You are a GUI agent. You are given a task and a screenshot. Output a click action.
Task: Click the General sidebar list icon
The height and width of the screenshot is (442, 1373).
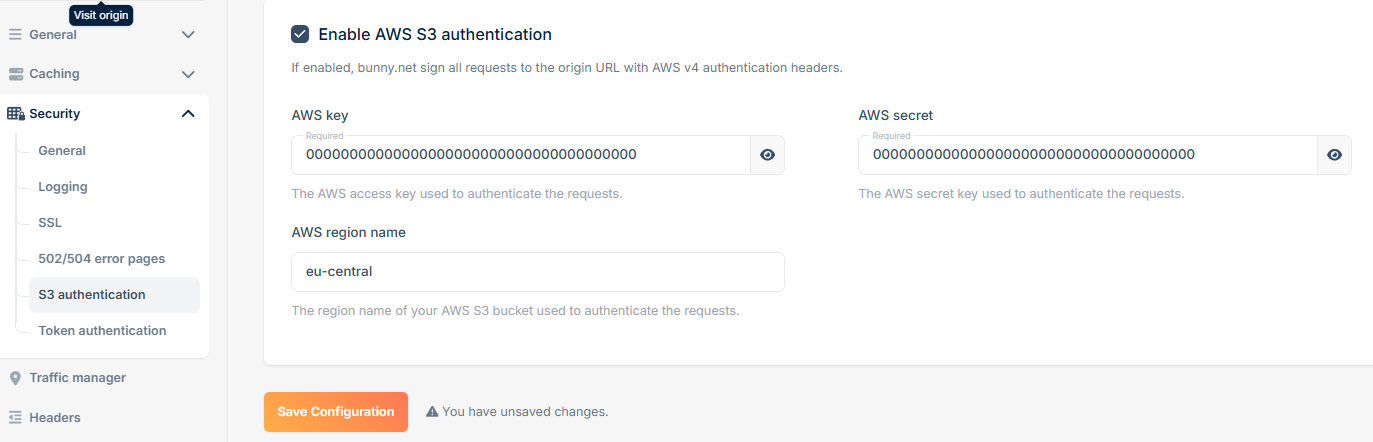pyautogui.click(x=15, y=34)
